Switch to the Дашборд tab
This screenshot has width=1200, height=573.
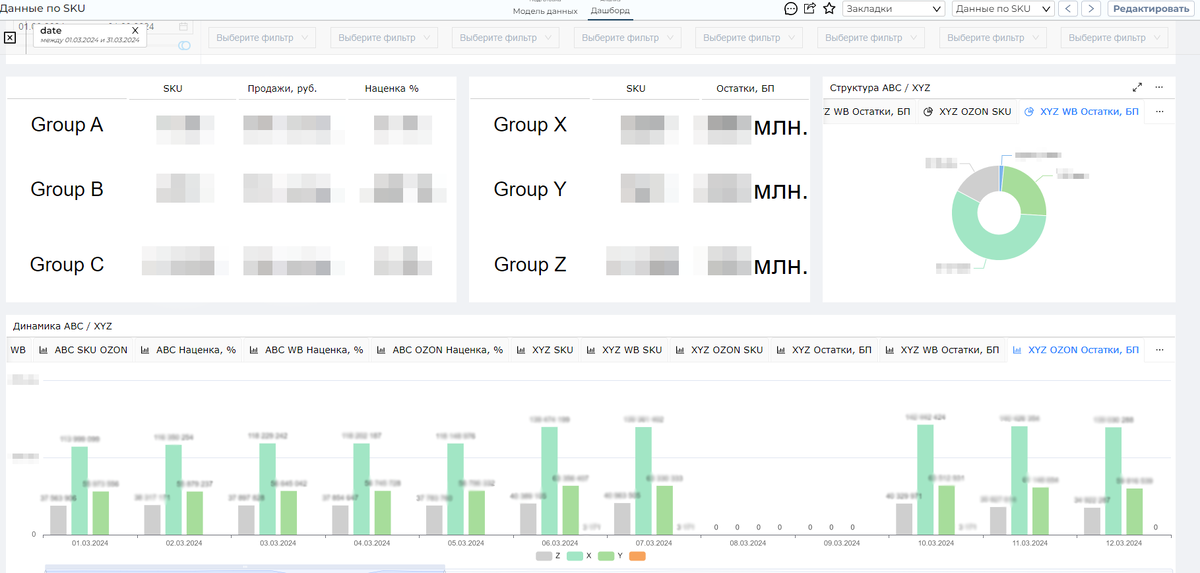tap(610, 11)
